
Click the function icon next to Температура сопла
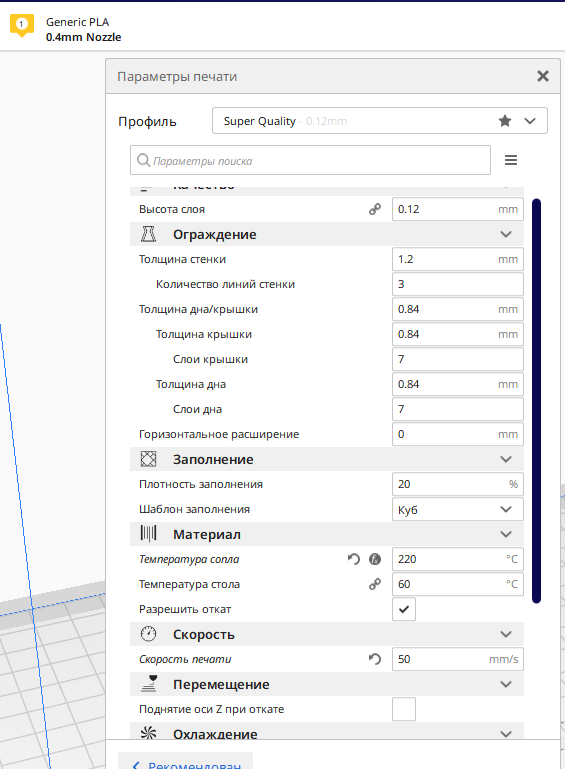(375, 559)
